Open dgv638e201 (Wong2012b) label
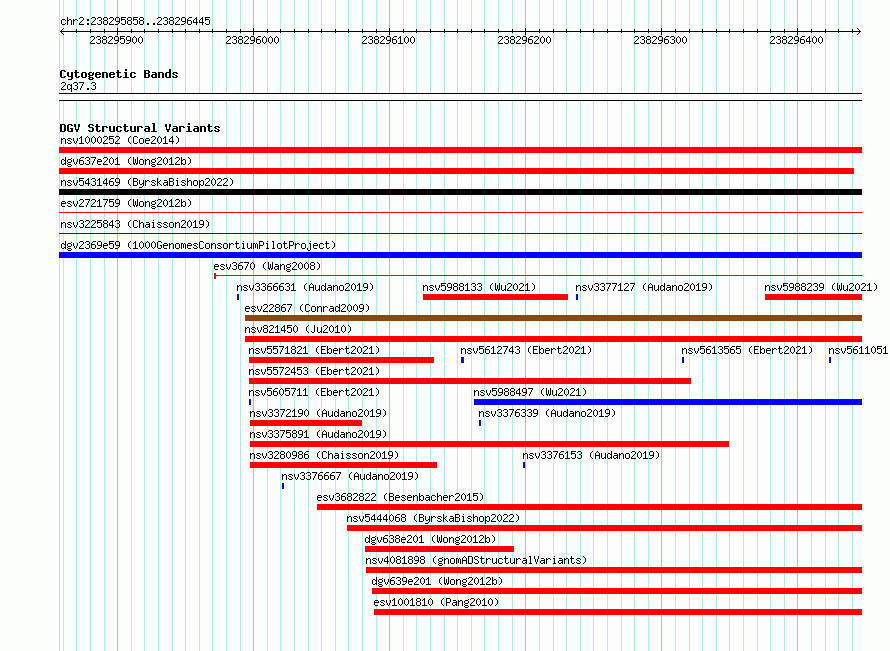890x651 pixels. pos(430,539)
